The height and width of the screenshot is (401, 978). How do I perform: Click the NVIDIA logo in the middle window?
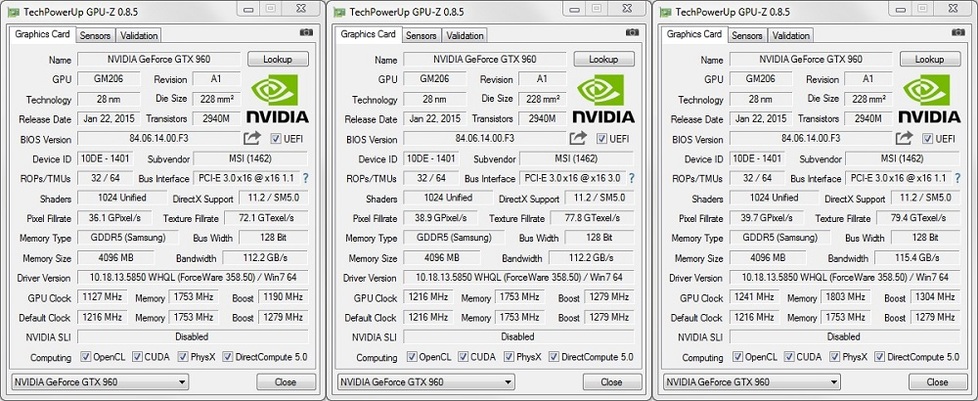603,99
